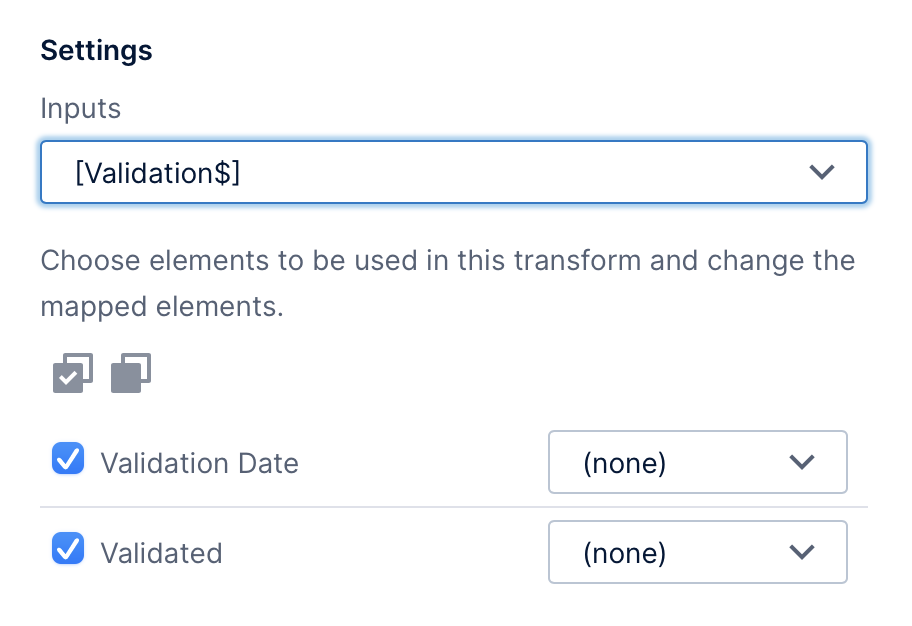Click the deselect all elements icon
The height and width of the screenshot is (626, 912).
tap(131, 373)
